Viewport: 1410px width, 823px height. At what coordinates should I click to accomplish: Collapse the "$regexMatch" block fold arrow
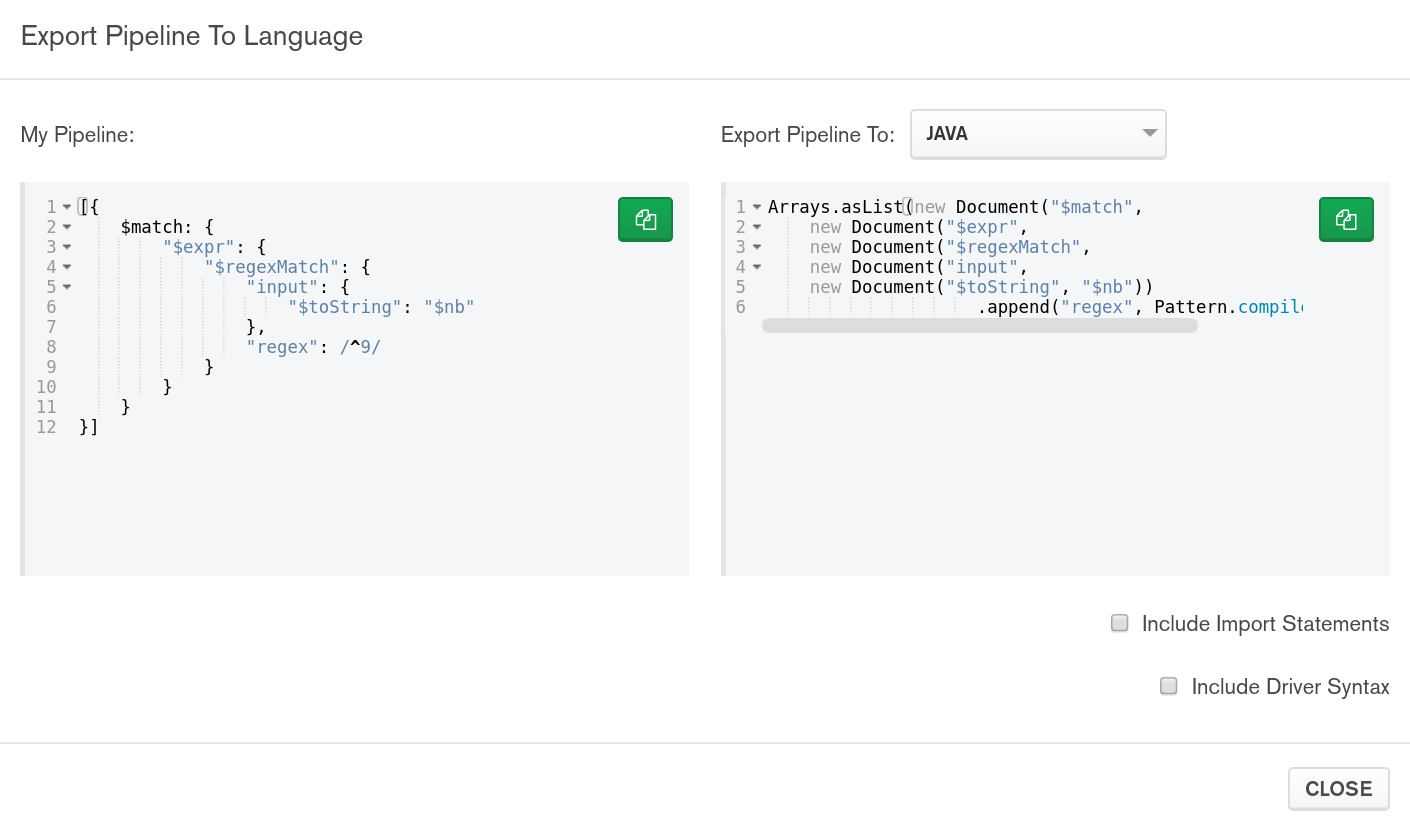point(66,267)
